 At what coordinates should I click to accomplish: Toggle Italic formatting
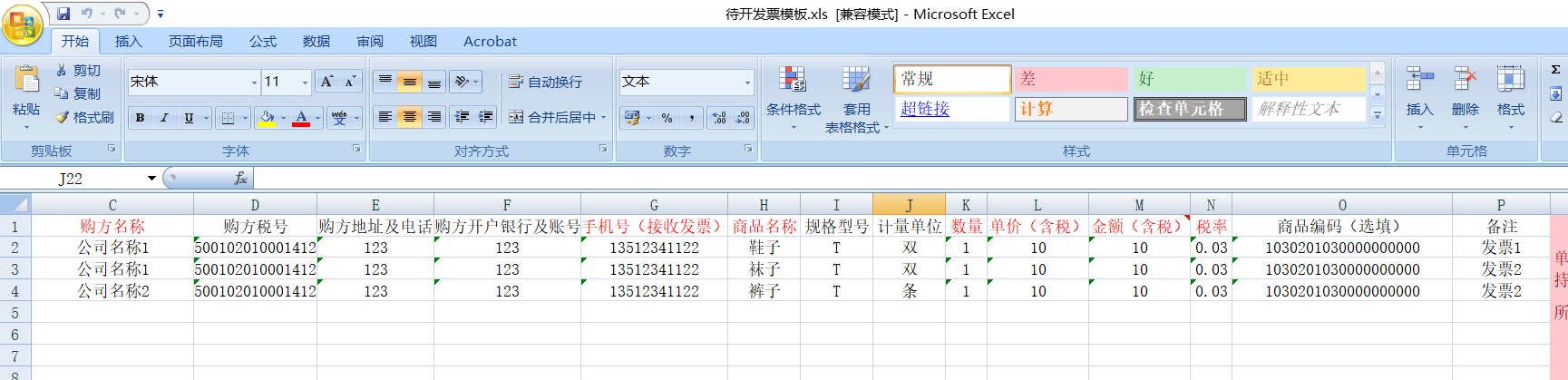pyautogui.click(x=164, y=117)
